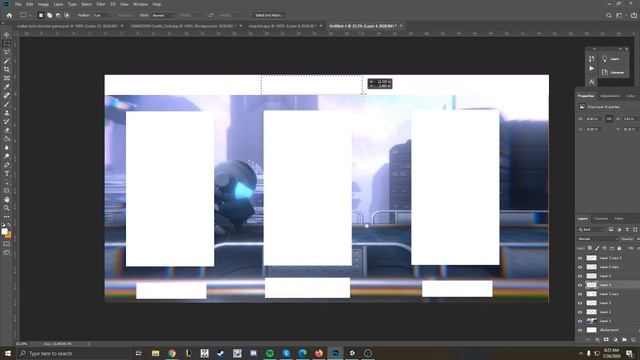Viewport: 640px width, 360px height.
Task: Click Create new group folder icon
Action: (x=624, y=340)
